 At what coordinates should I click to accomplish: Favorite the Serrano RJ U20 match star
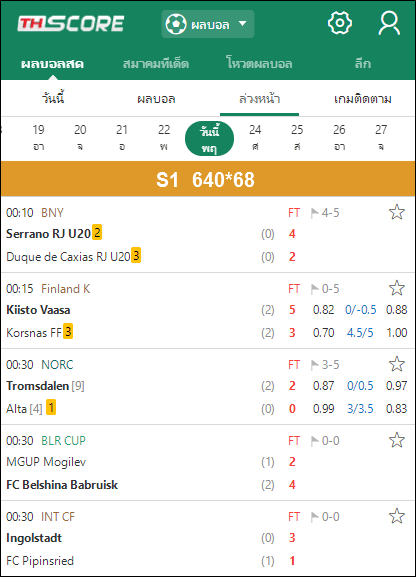pos(396,212)
